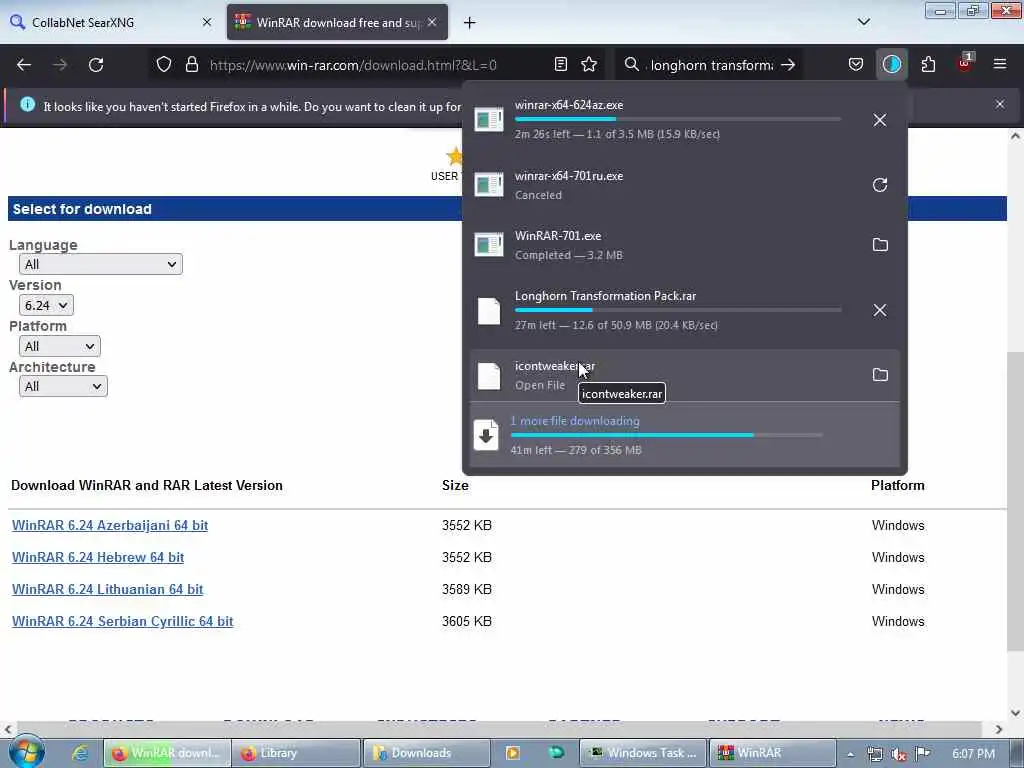Viewport: 1024px width, 768px height.
Task: Open Pocket save icon in toolbar
Action: [856, 65]
